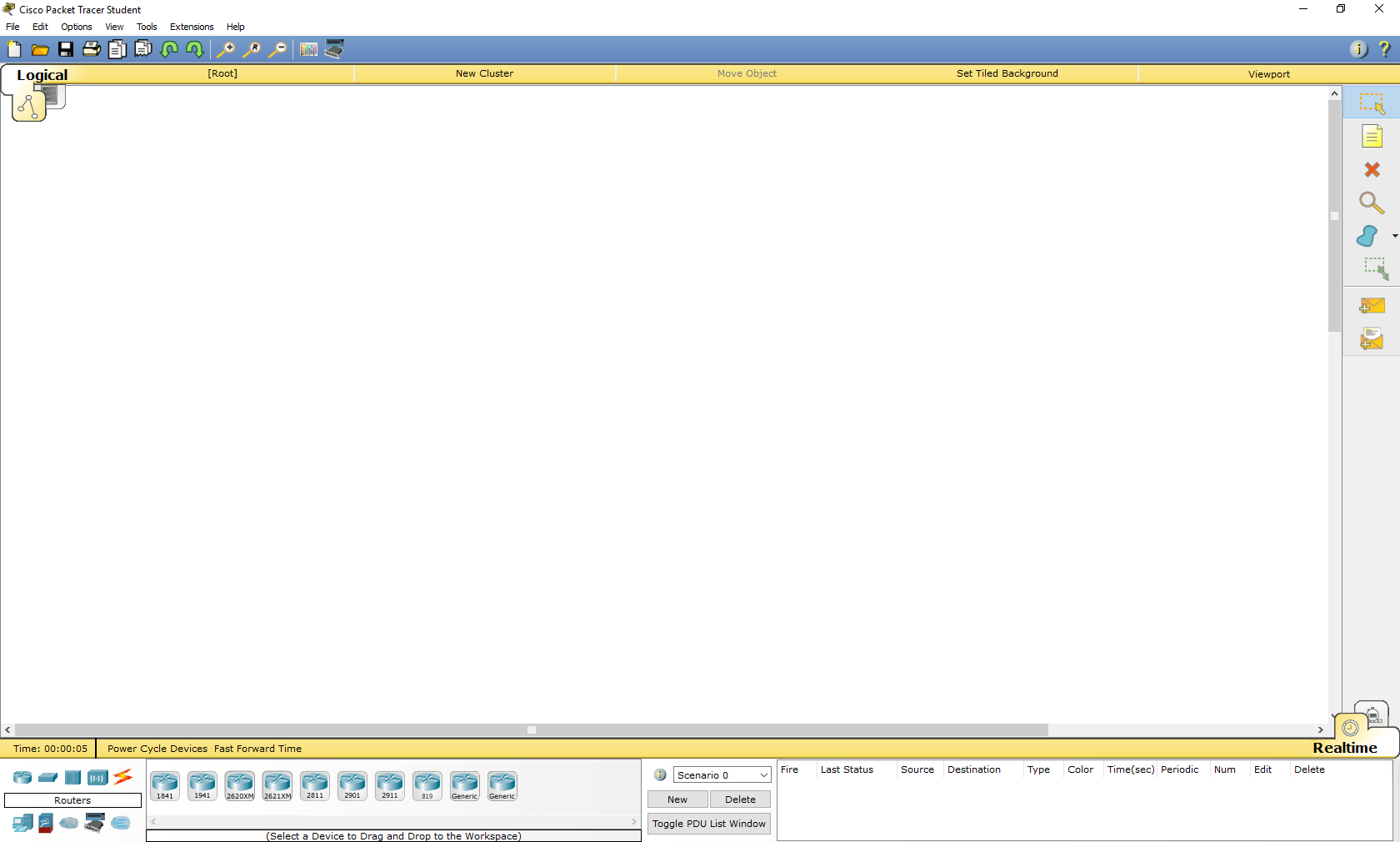Select the Inspect magnifier tool
This screenshot has width=1400, height=842.
(1372, 203)
